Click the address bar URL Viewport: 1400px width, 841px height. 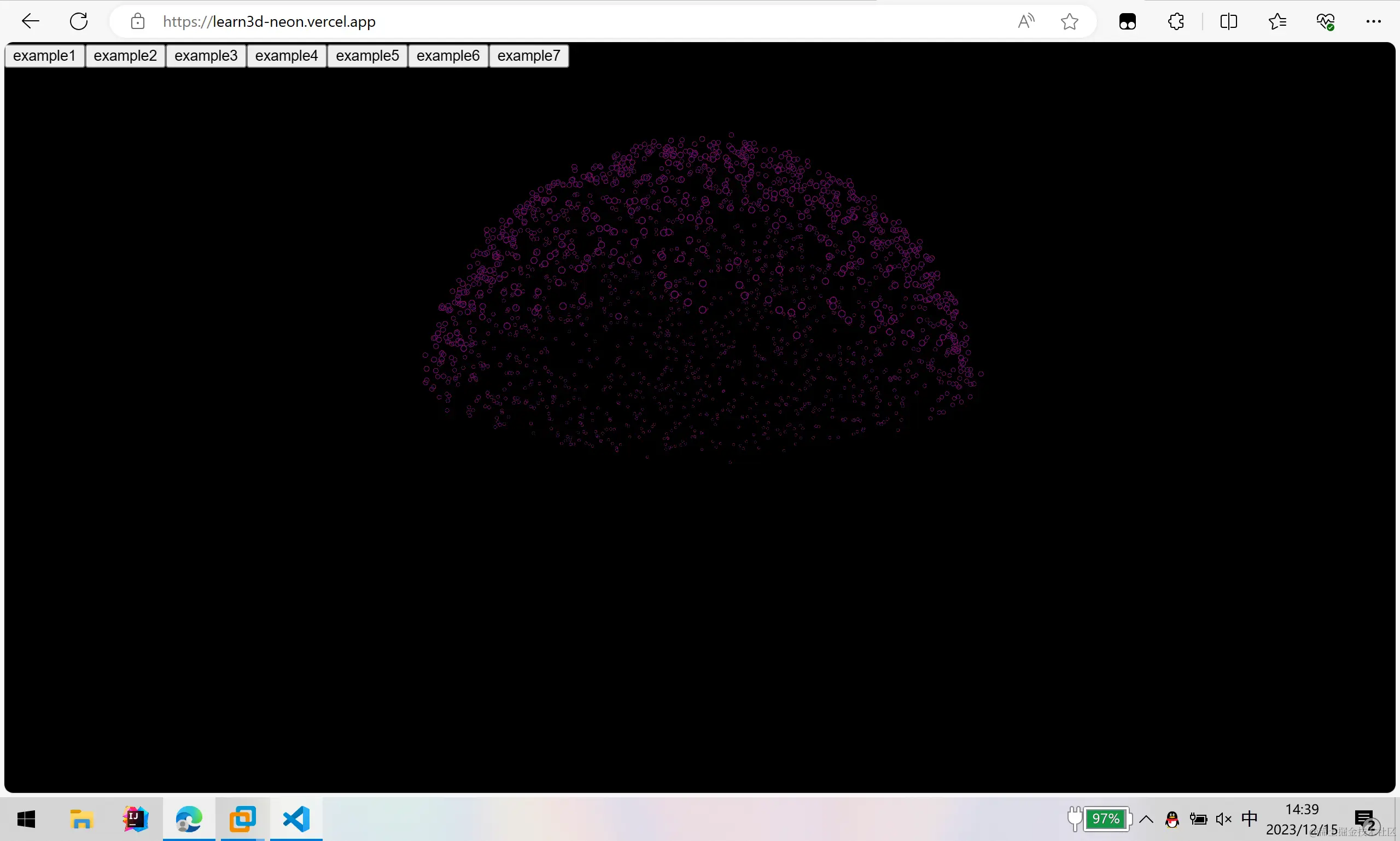tap(269, 21)
